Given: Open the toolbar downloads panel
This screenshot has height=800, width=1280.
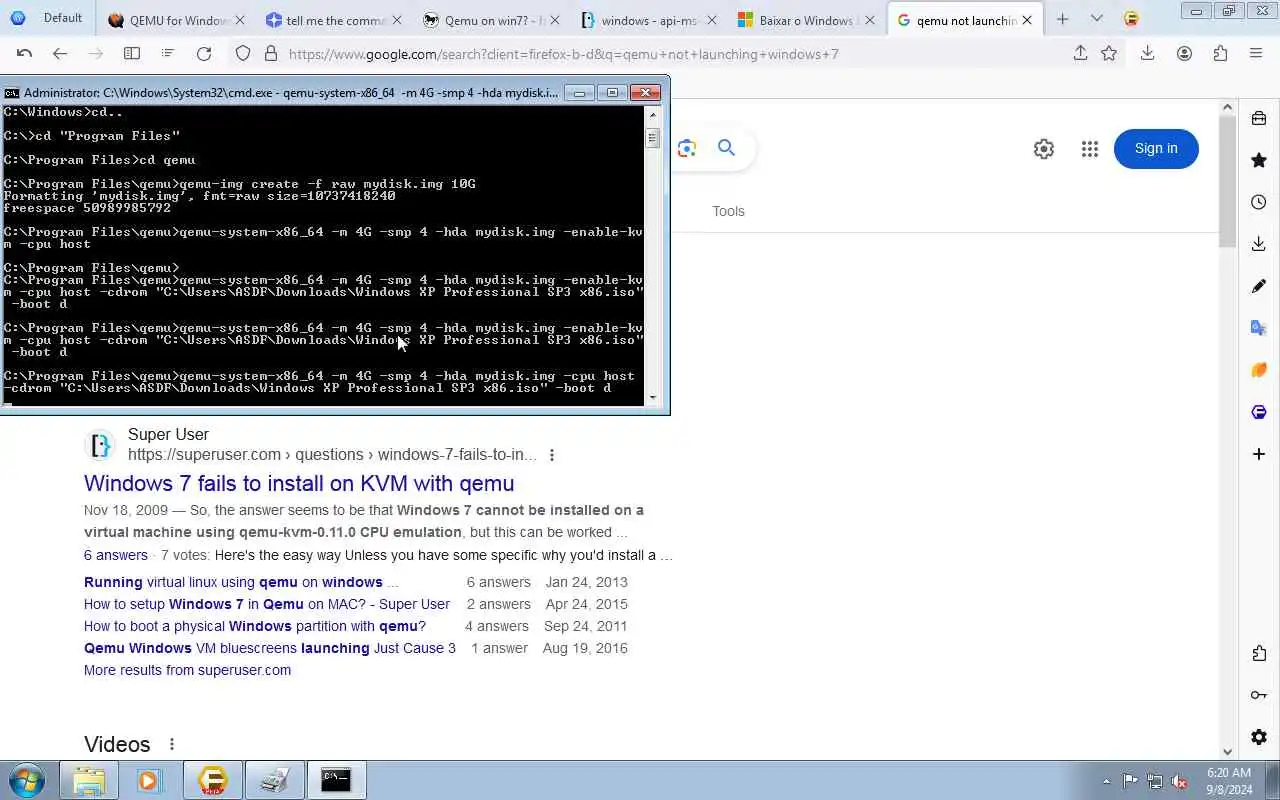Looking at the screenshot, I should coord(1147,54).
